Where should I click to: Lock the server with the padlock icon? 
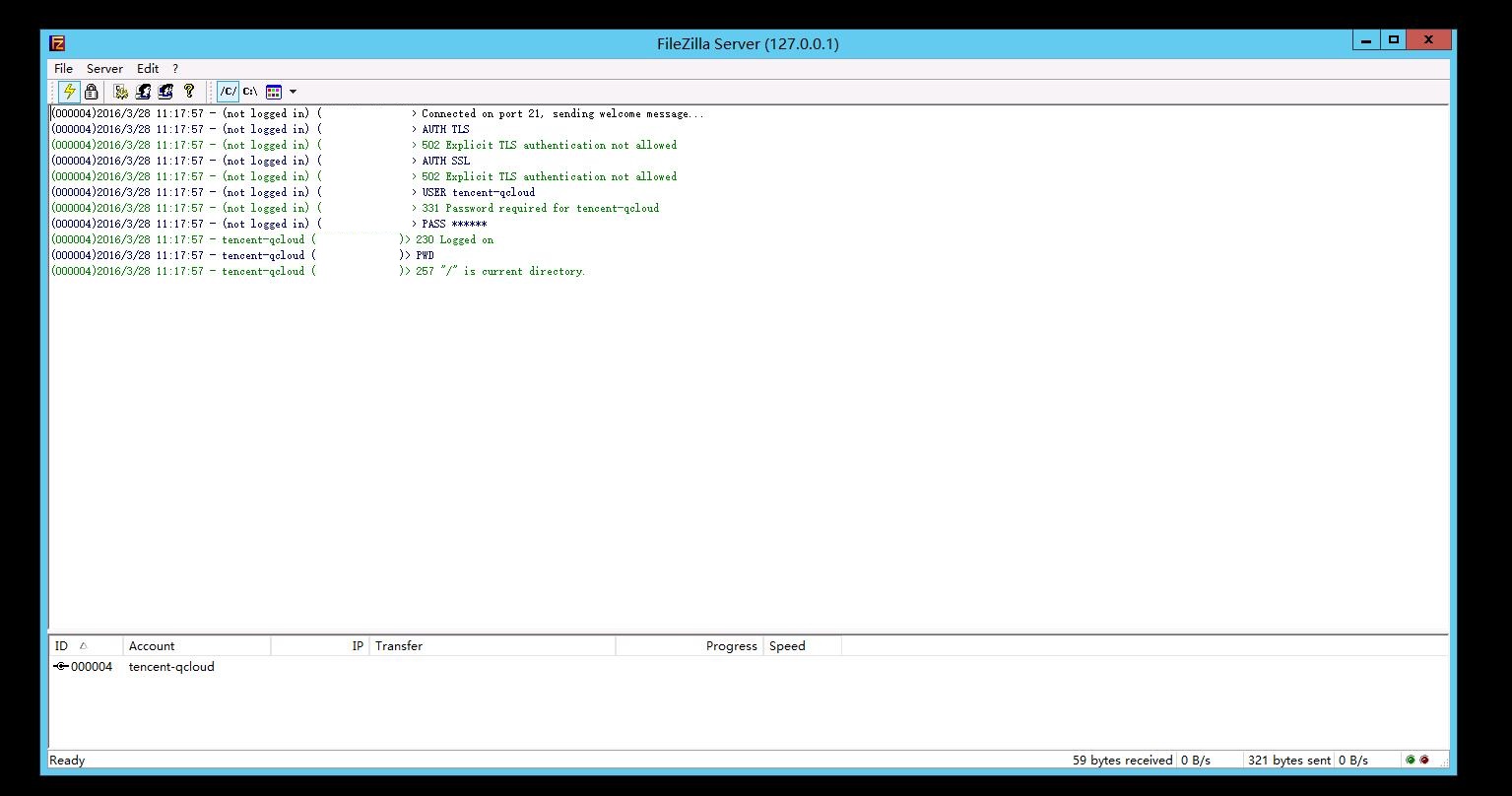[x=92, y=92]
